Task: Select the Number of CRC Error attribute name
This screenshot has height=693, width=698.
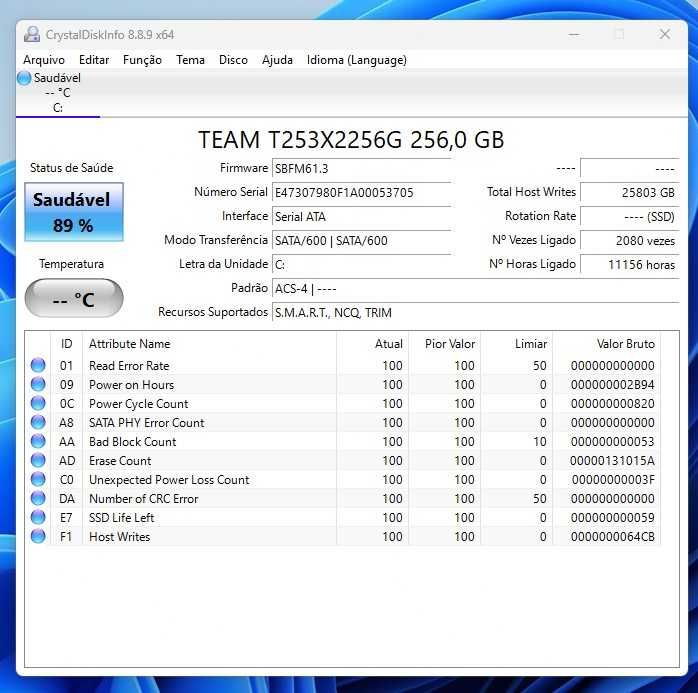Action: [x=143, y=499]
